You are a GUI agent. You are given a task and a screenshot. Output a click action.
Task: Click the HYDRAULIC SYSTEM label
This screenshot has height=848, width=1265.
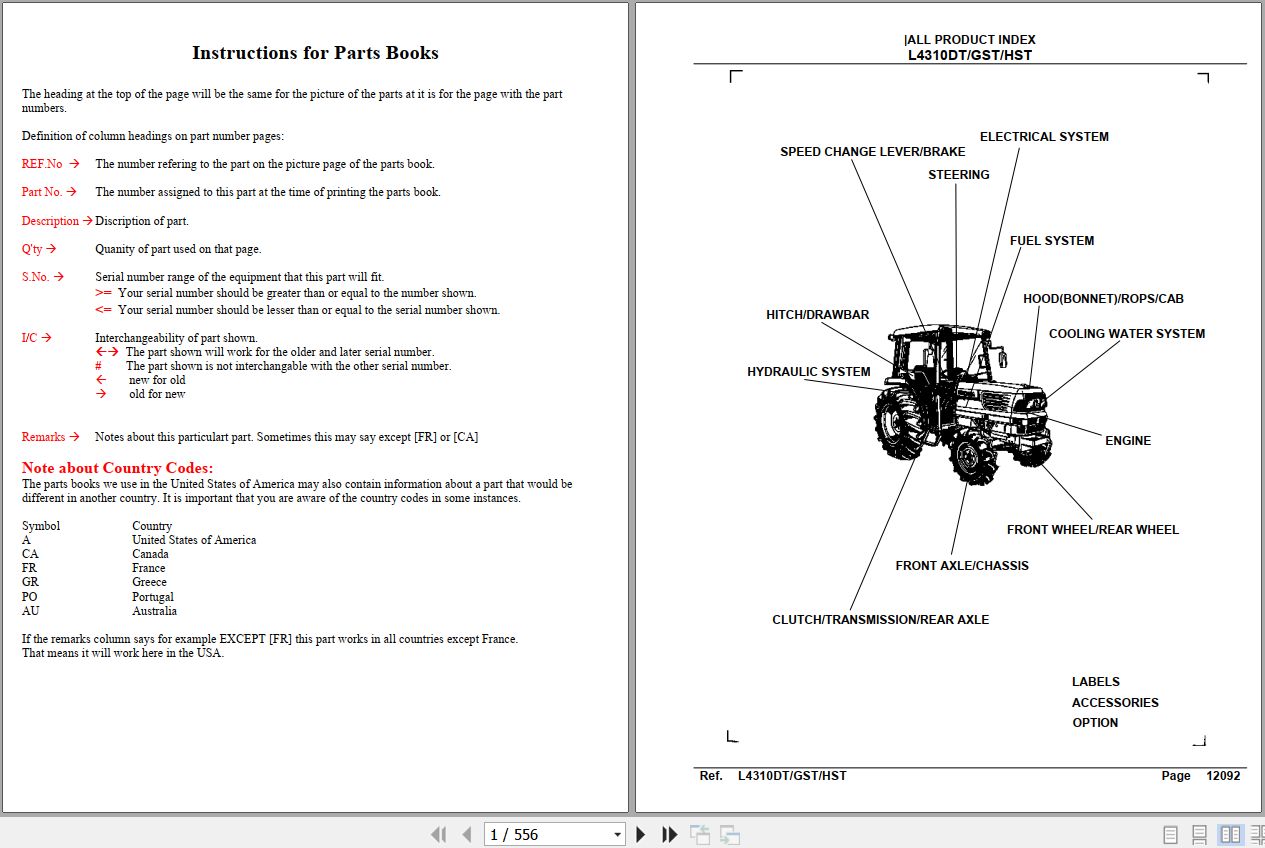point(809,372)
